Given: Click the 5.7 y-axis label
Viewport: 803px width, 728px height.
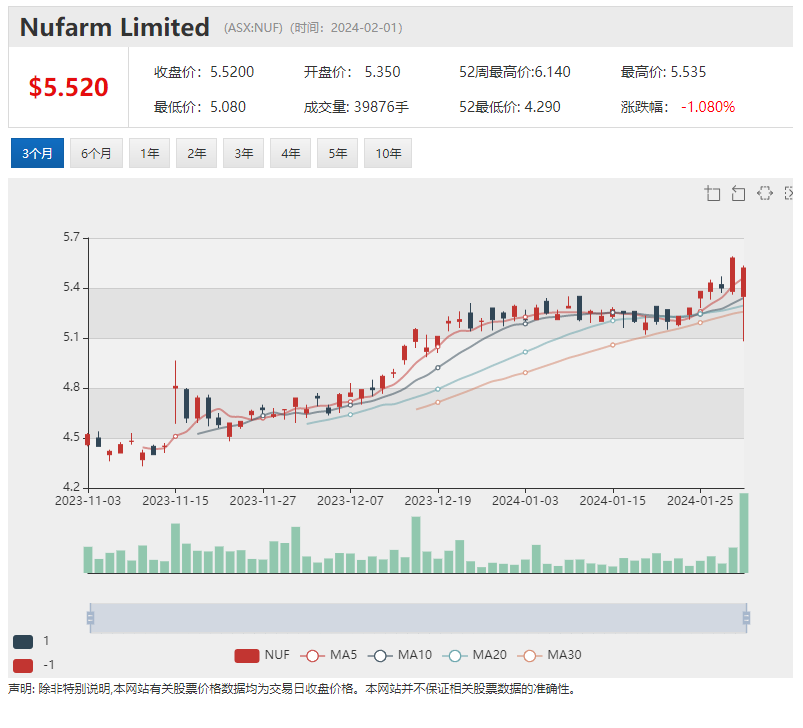Looking at the screenshot, I should pyautogui.click(x=72, y=237).
